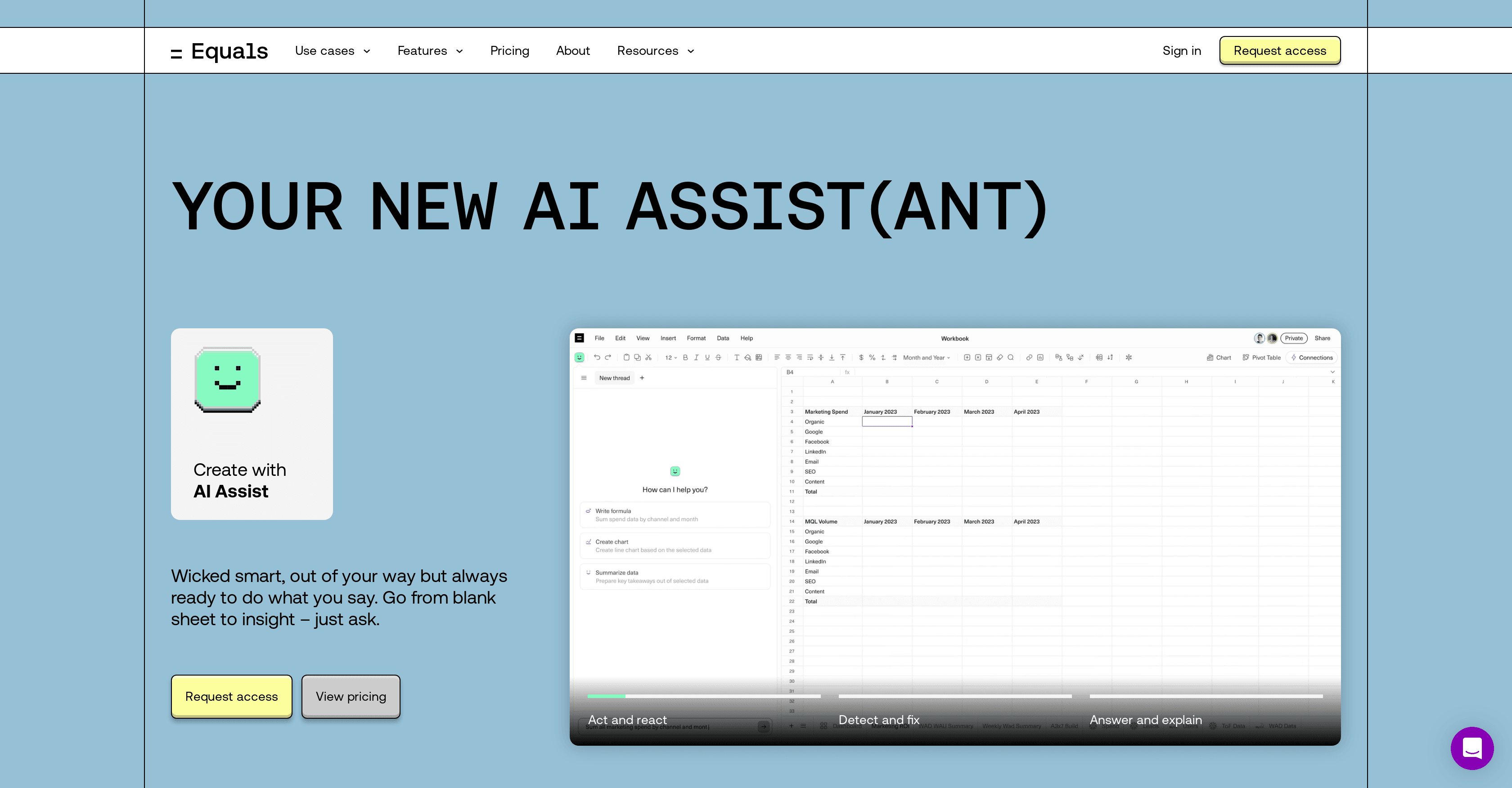The image size is (1512, 788).
Task: Open the Pricing page in the top navigation
Action: coord(509,51)
